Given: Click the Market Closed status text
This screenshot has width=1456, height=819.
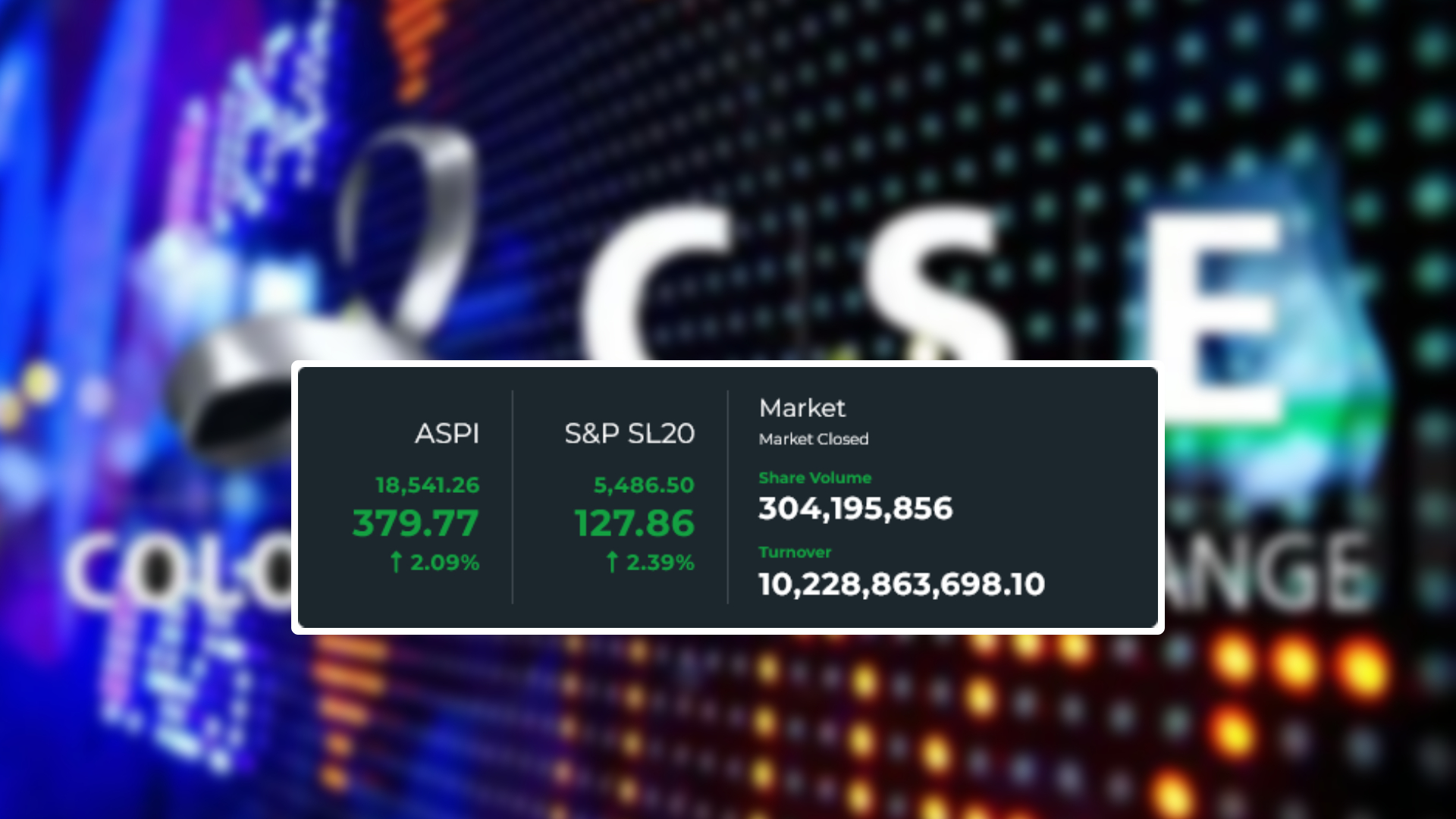Looking at the screenshot, I should [x=813, y=439].
